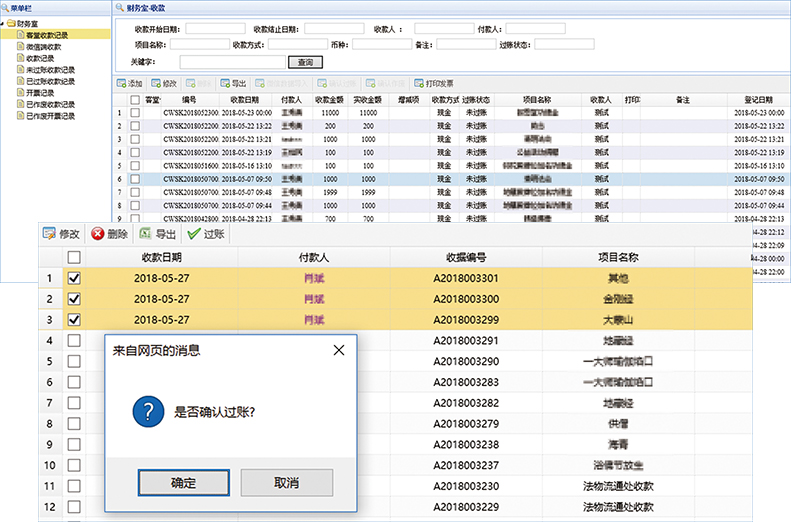Click 收款金额 column header in upper table
Viewport: 791px width, 522px height.
329,100
